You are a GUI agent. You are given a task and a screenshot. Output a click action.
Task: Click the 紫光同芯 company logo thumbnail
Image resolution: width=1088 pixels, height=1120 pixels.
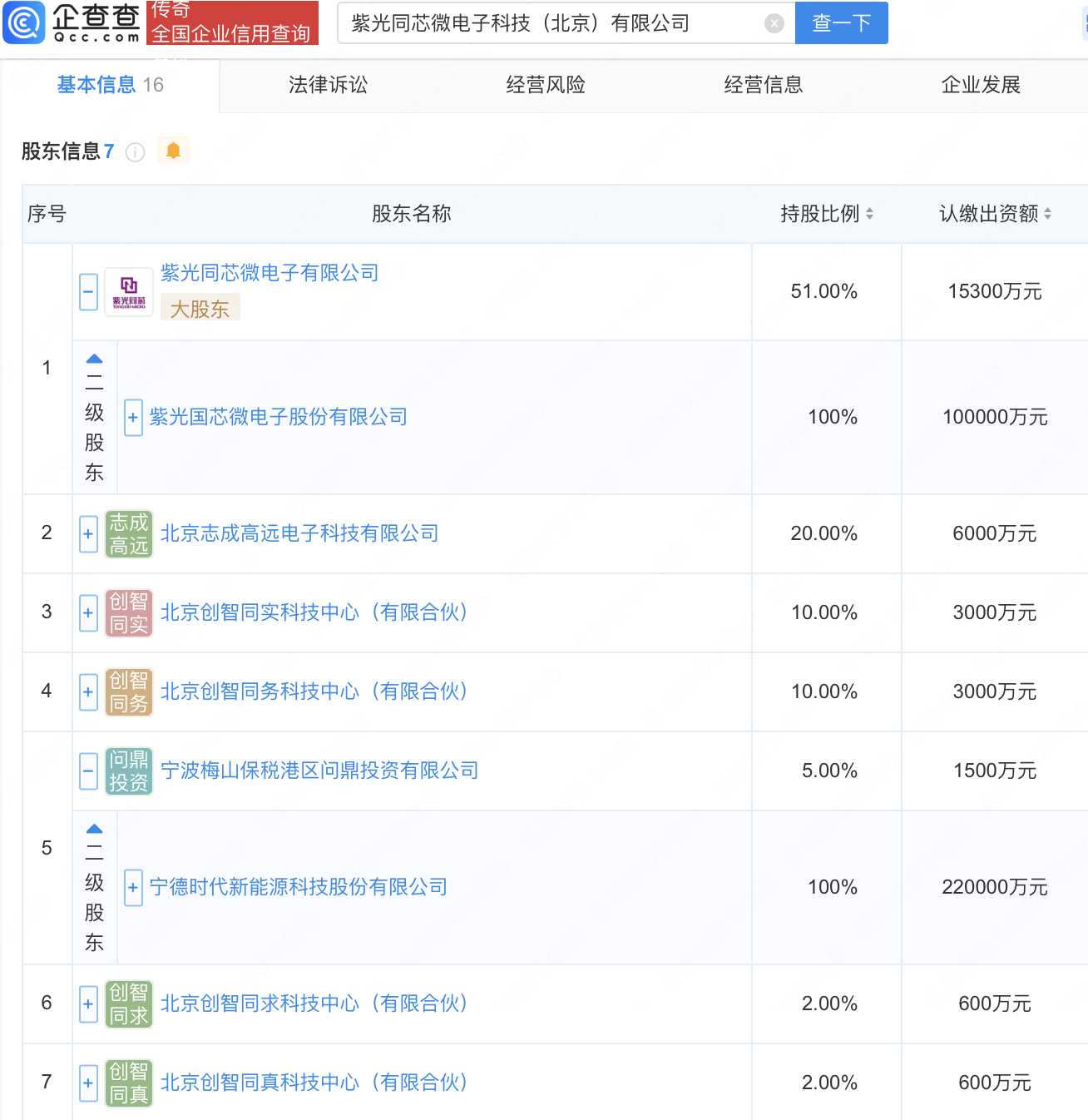[x=129, y=292]
